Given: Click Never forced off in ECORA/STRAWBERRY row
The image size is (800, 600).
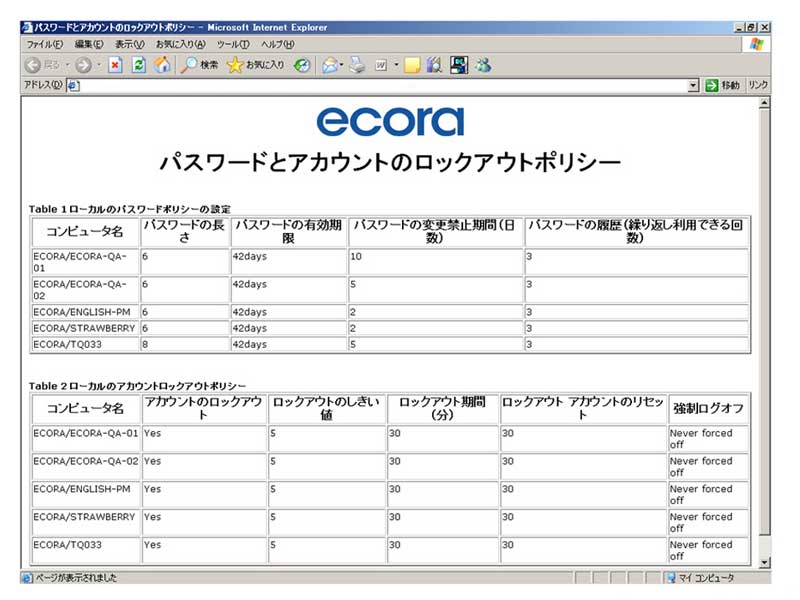Looking at the screenshot, I should [x=701, y=522].
